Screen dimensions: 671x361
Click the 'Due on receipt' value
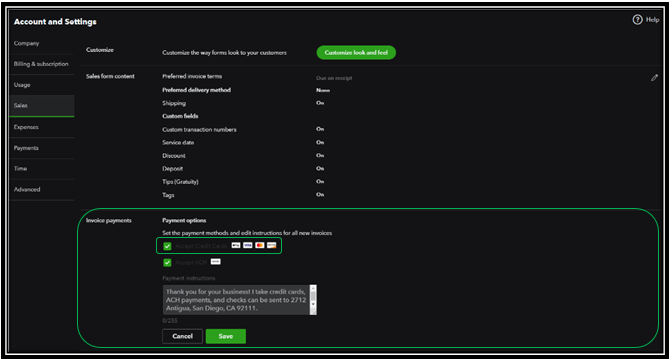point(334,78)
